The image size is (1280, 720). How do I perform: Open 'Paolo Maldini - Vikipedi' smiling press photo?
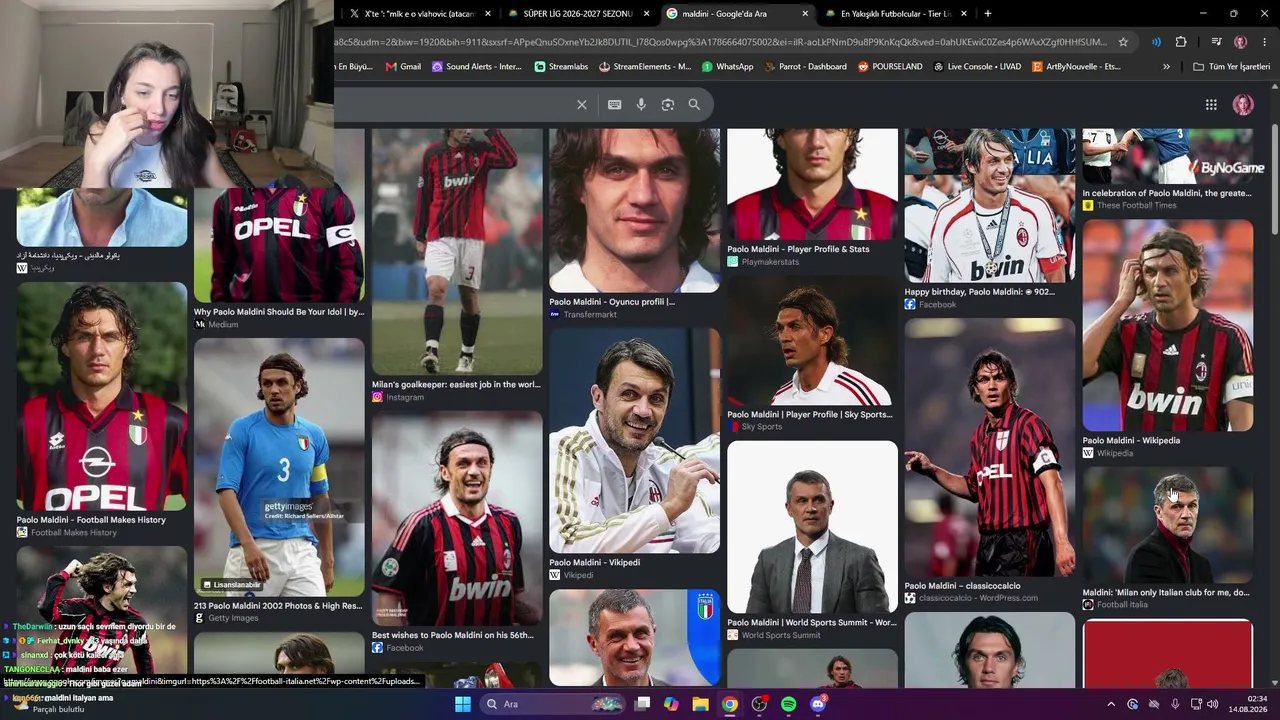(634, 440)
